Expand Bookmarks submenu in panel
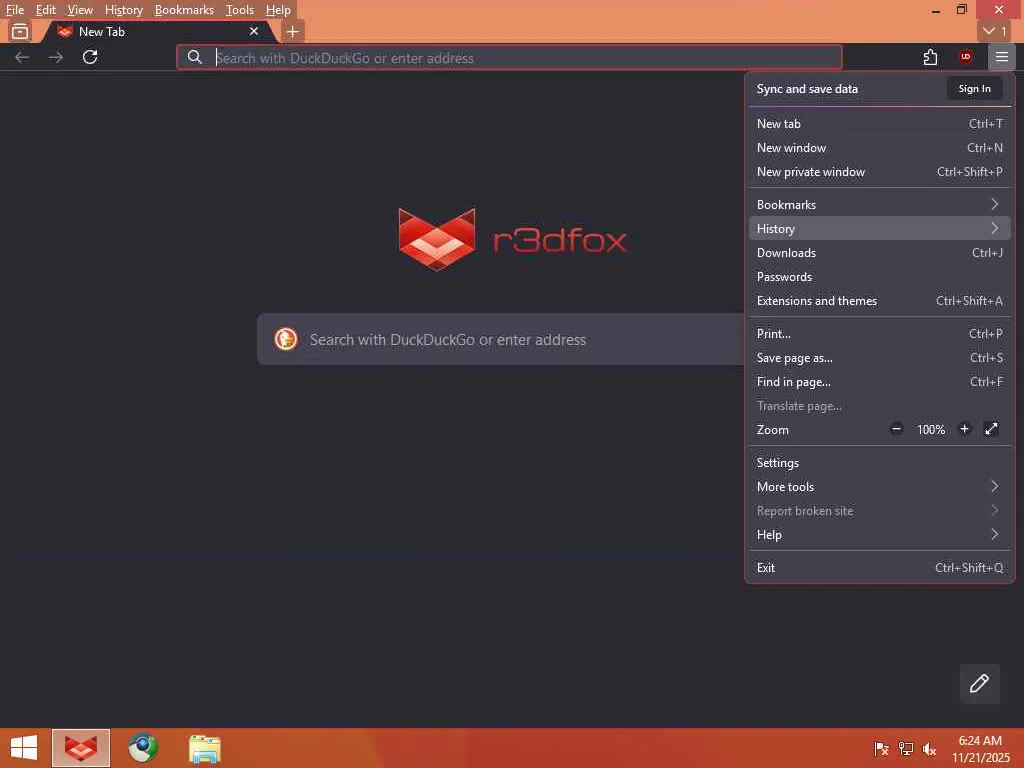1024x768 pixels. (x=879, y=204)
